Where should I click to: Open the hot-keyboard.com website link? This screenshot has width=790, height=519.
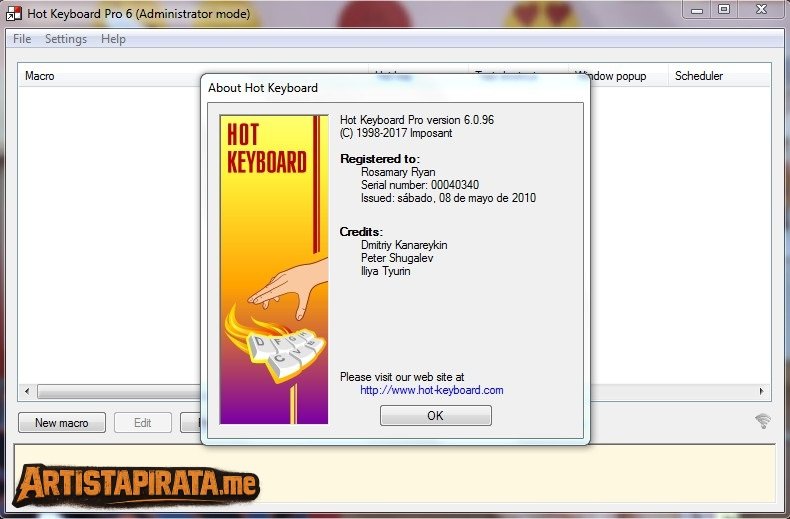tap(432, 390)
